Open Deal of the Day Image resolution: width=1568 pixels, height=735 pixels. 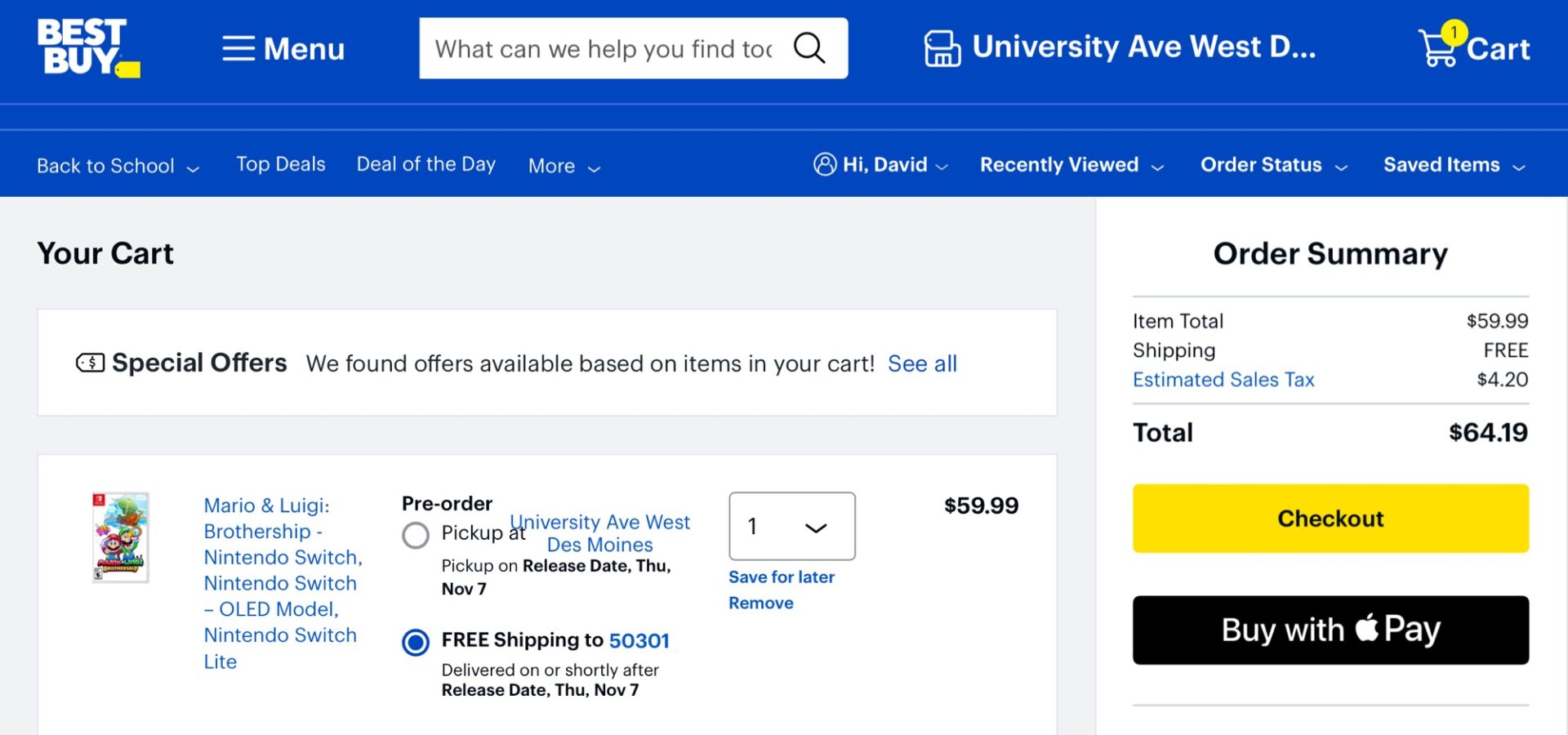click(425, 165)
